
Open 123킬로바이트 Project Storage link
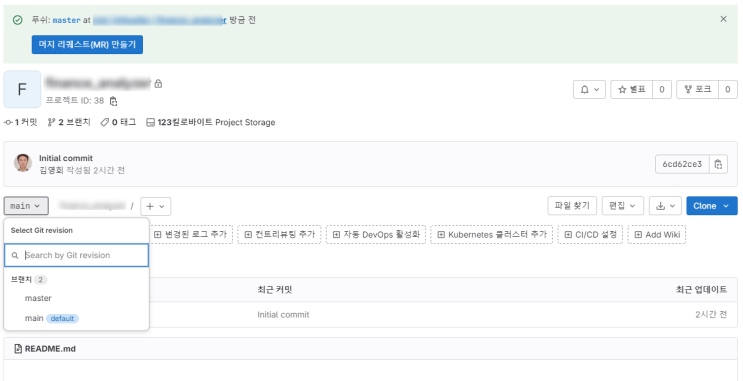pyautogui.click(x=211, y=122)
